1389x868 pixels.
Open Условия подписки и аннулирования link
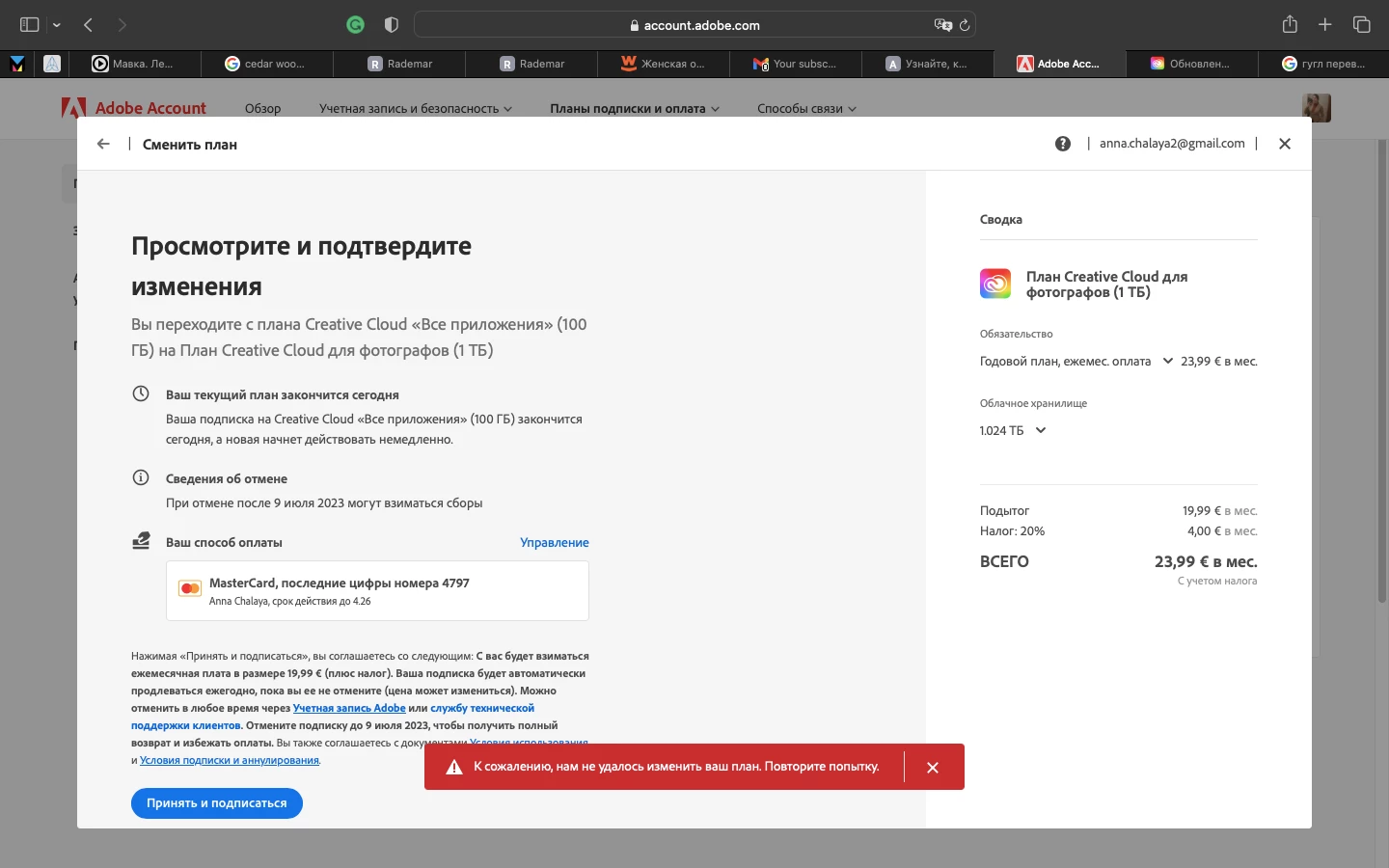(230, 760)
